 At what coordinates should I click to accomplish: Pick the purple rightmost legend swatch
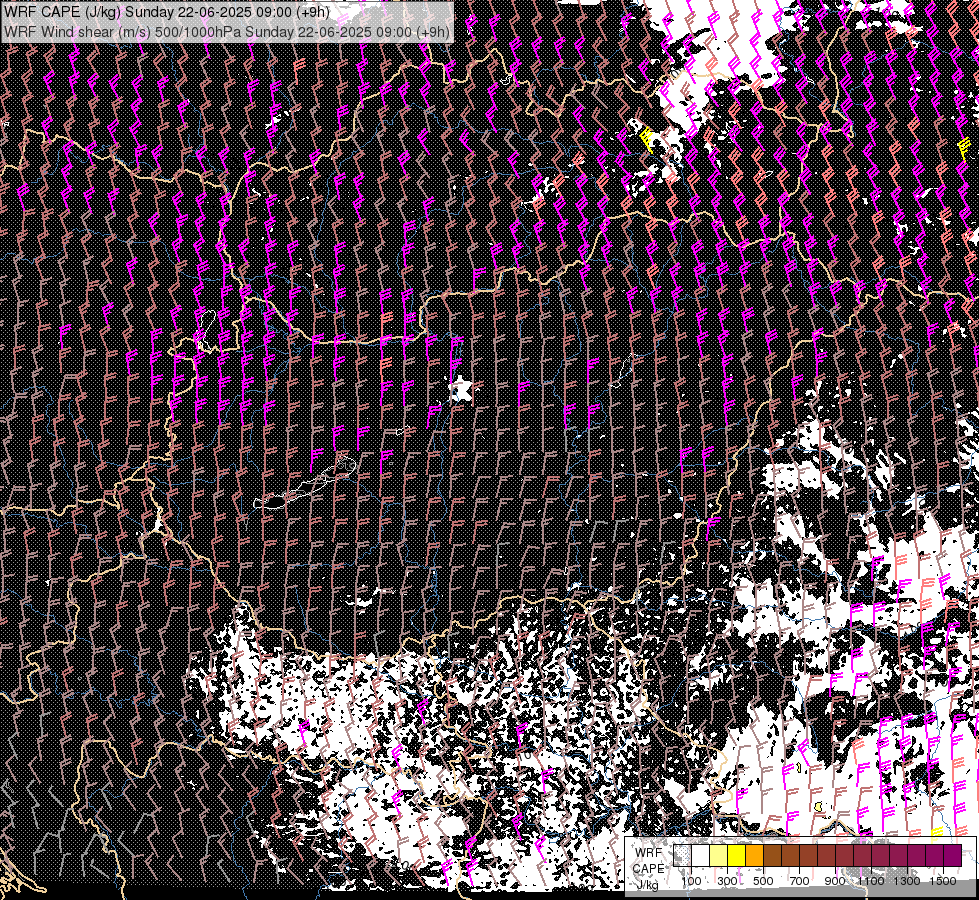[x=953, y=855]
